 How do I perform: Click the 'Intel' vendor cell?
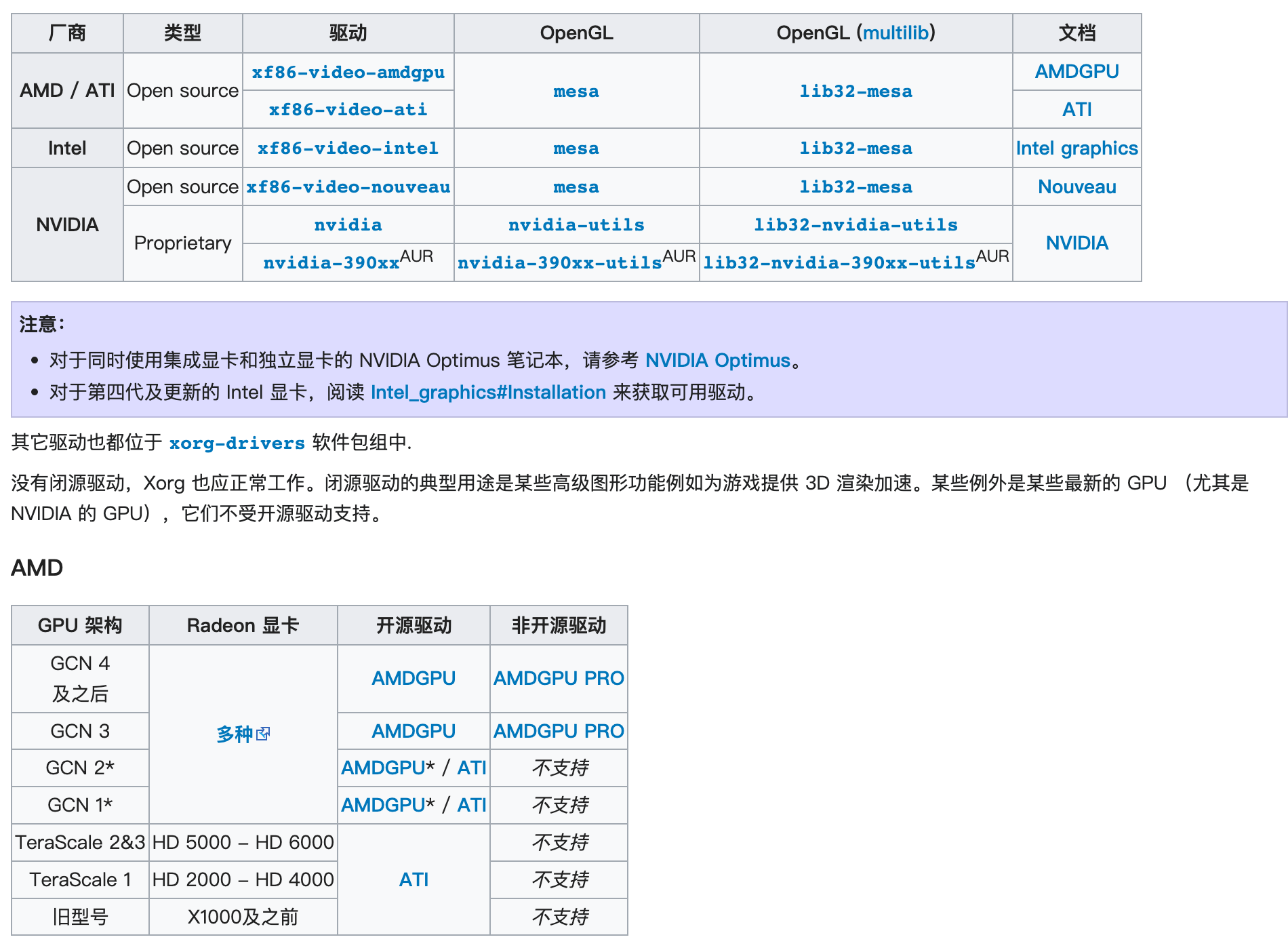pos(67,148)
